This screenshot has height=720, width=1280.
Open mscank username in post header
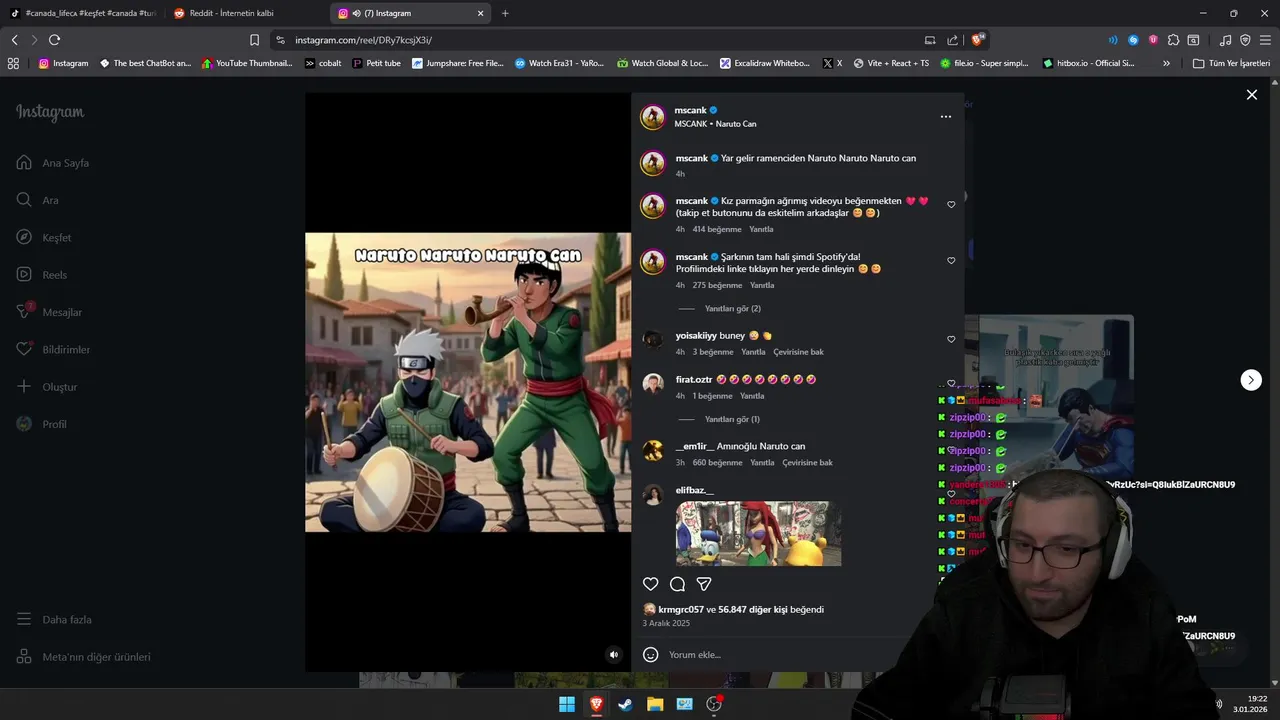tap(690, 110)
